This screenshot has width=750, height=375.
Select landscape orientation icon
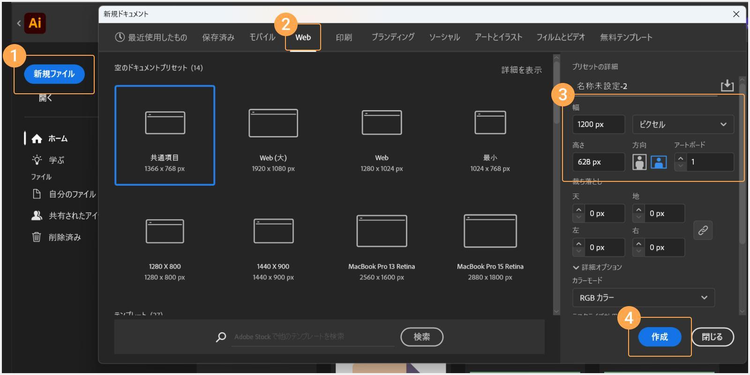tap(659, 162)
